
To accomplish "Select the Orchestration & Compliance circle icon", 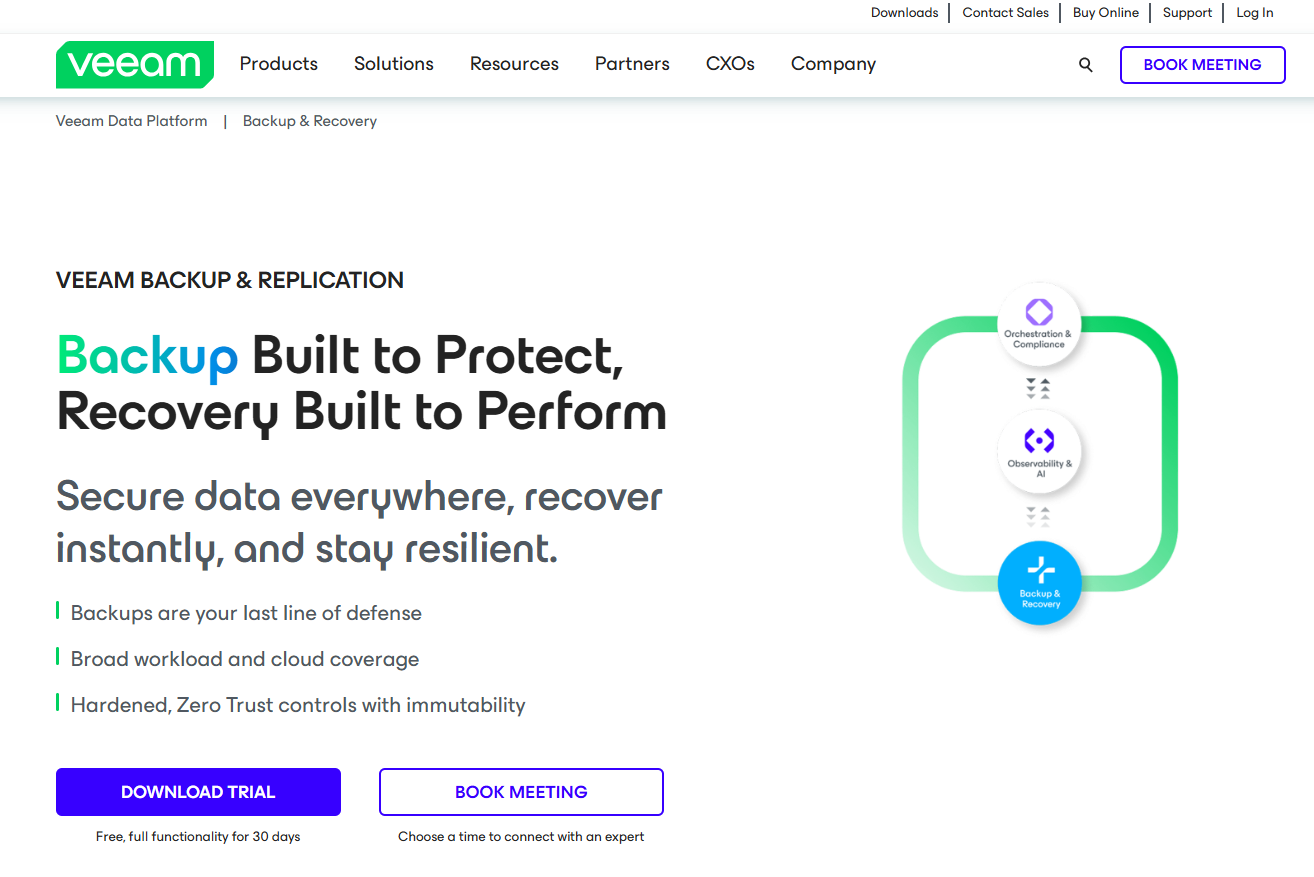I will [x=1040, y=323].
